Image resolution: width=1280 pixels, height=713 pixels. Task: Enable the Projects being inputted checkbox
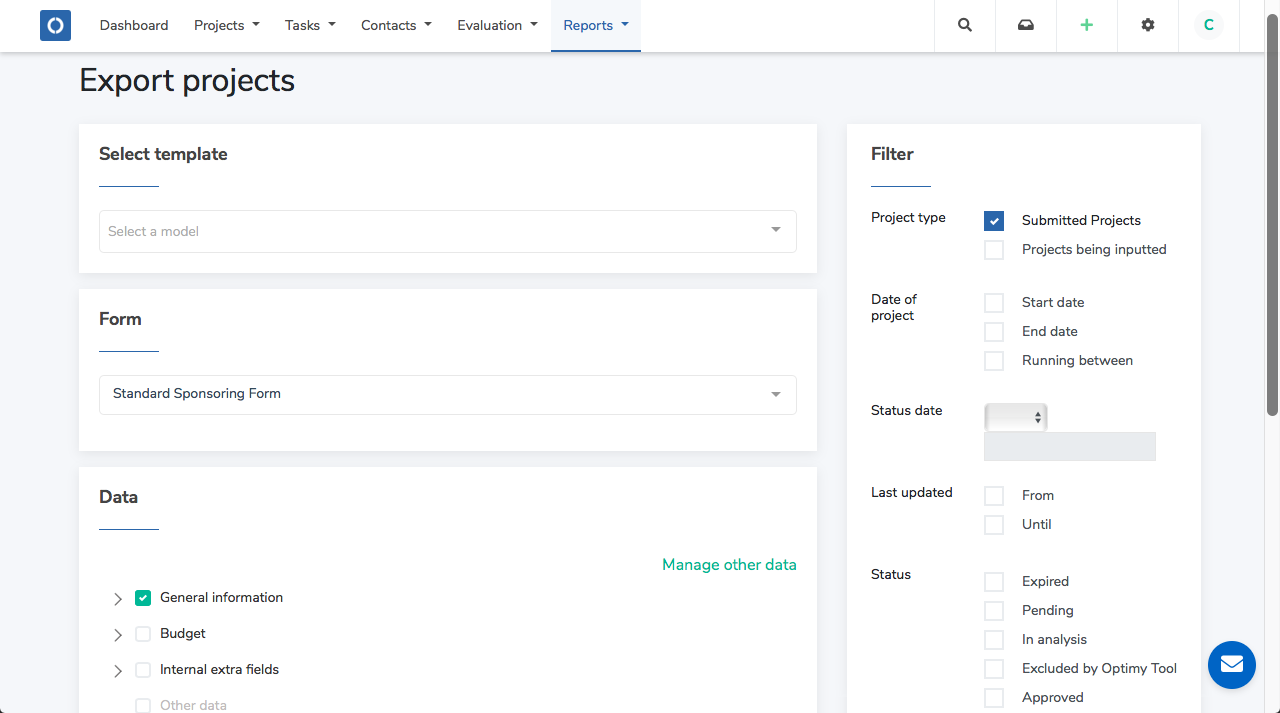[994, 250]
